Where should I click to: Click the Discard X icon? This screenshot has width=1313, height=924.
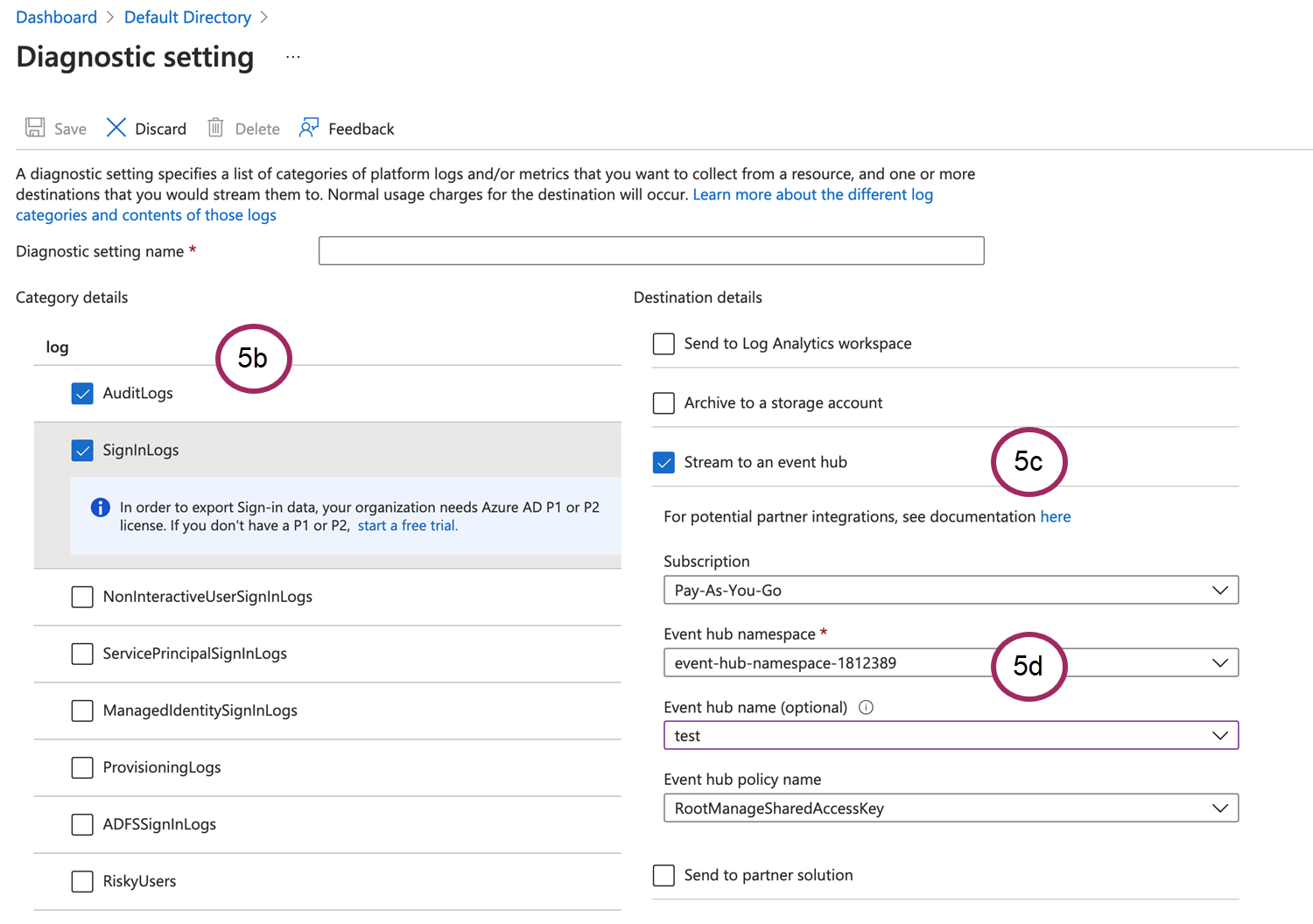[116, 127]
